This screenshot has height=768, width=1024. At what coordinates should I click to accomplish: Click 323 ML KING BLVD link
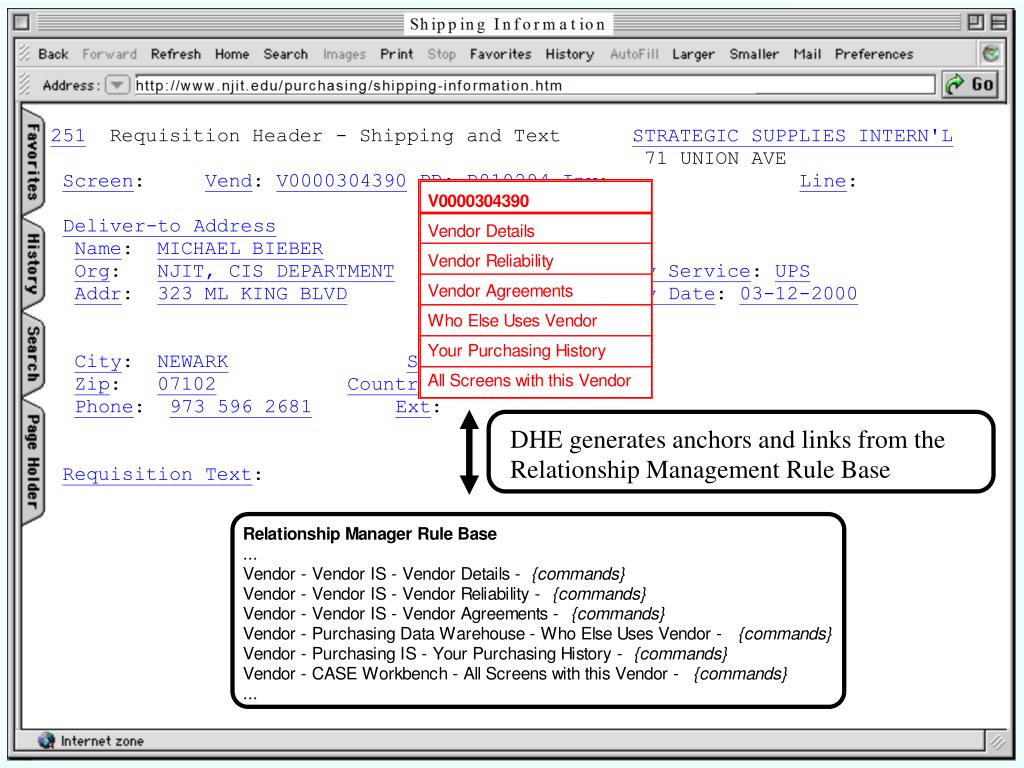252,294
